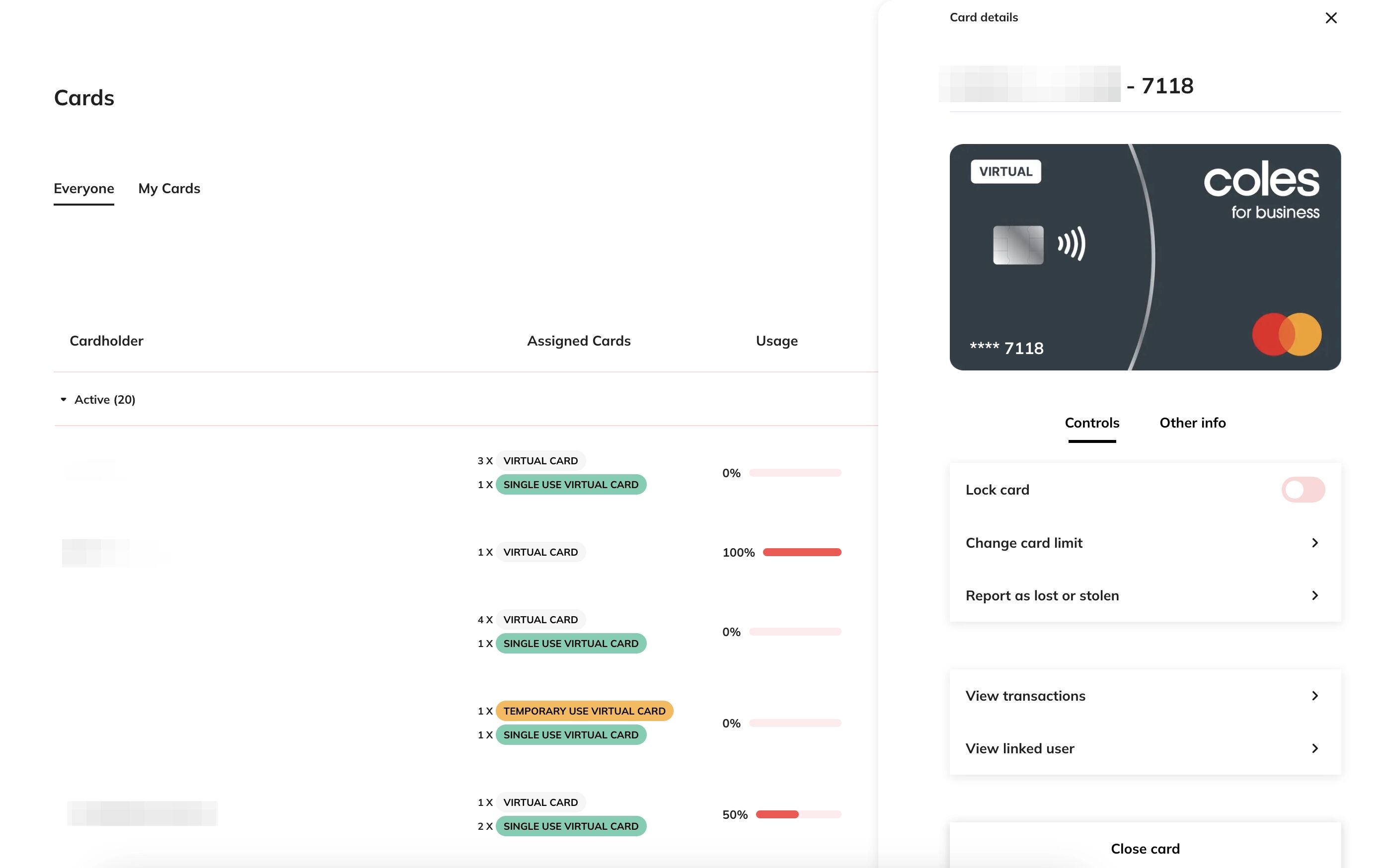Click the Usage column header
This screenshot has width=1382, height=868.
pyautogui.click(x=776, y=341)
